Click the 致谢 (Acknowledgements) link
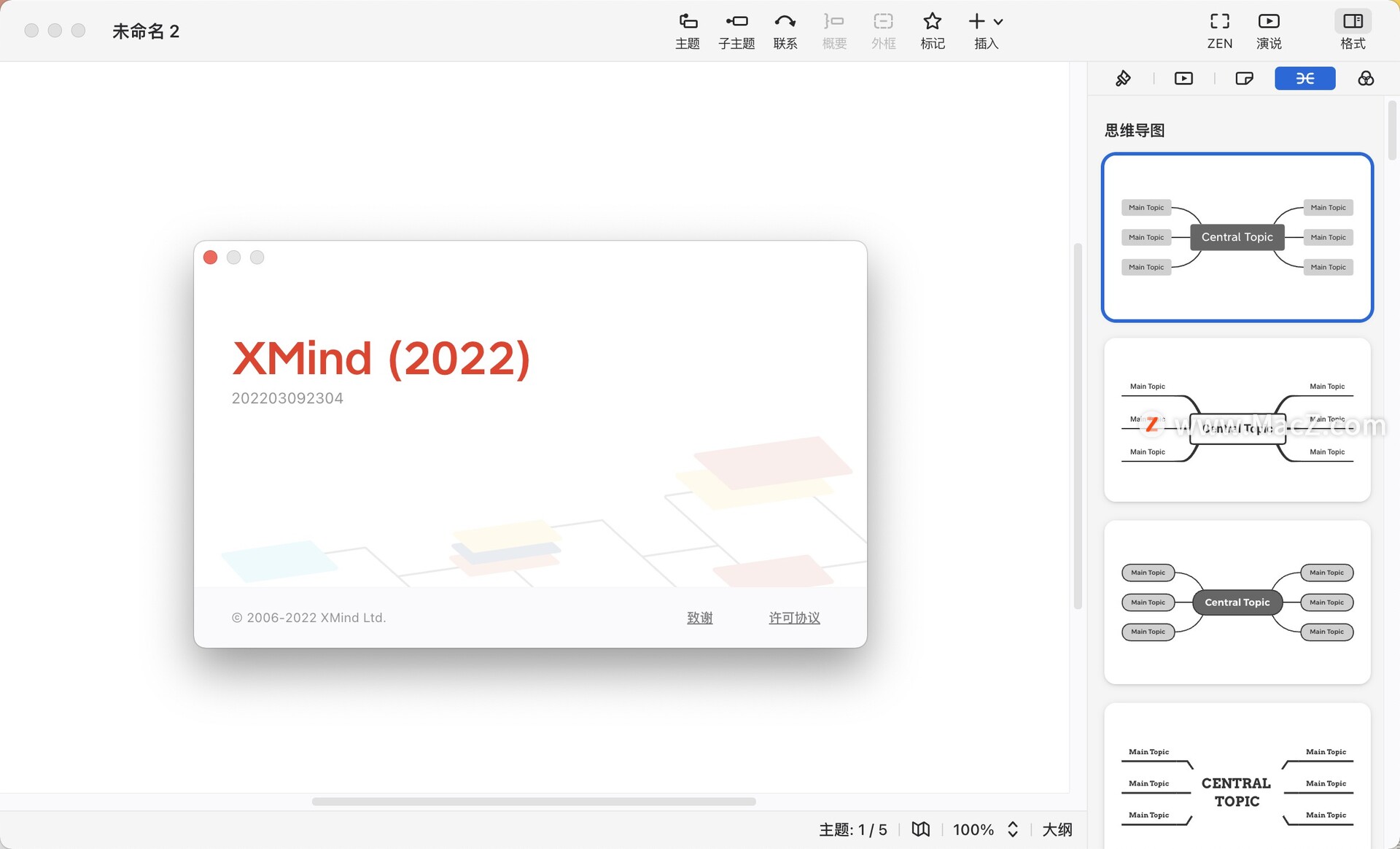The width and height of the screenshot is (1400, 849). [x=701, y=616]
